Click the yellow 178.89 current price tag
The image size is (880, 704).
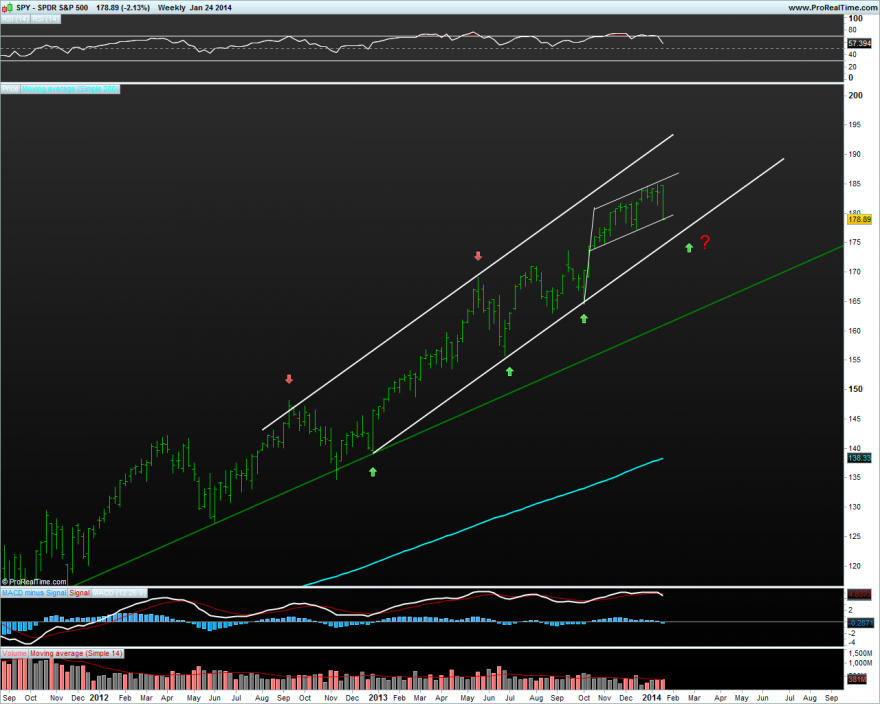point(859,220)
